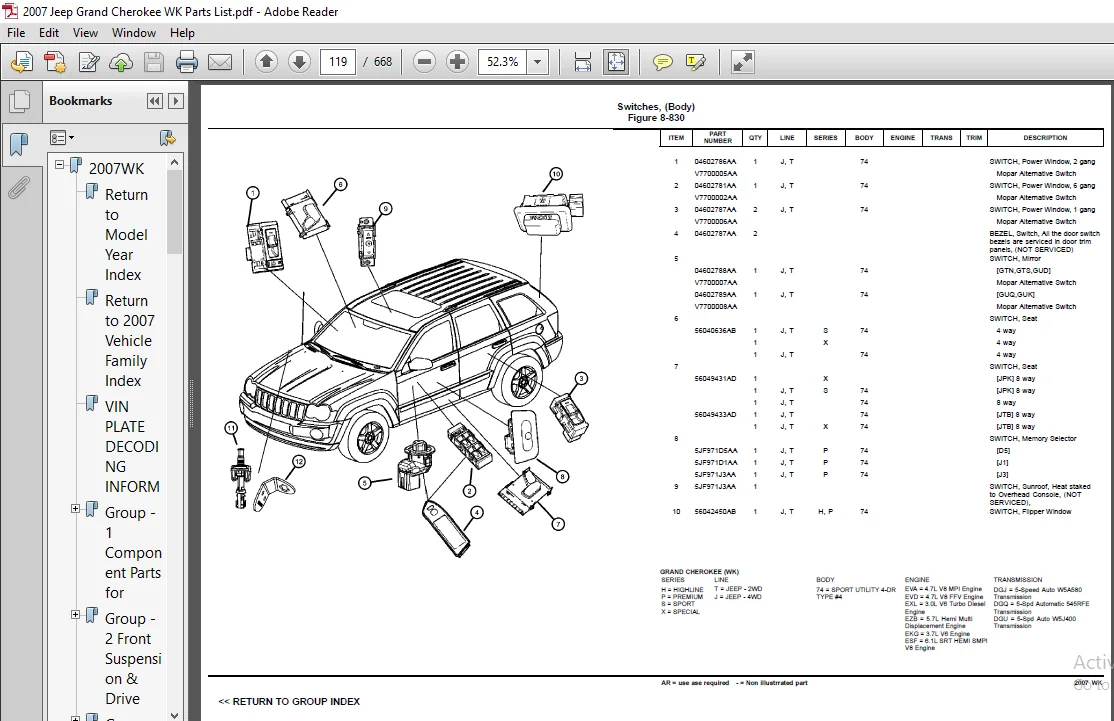Click the PART NUMBER column header
1114x721 pixels.
coord(718,137)
